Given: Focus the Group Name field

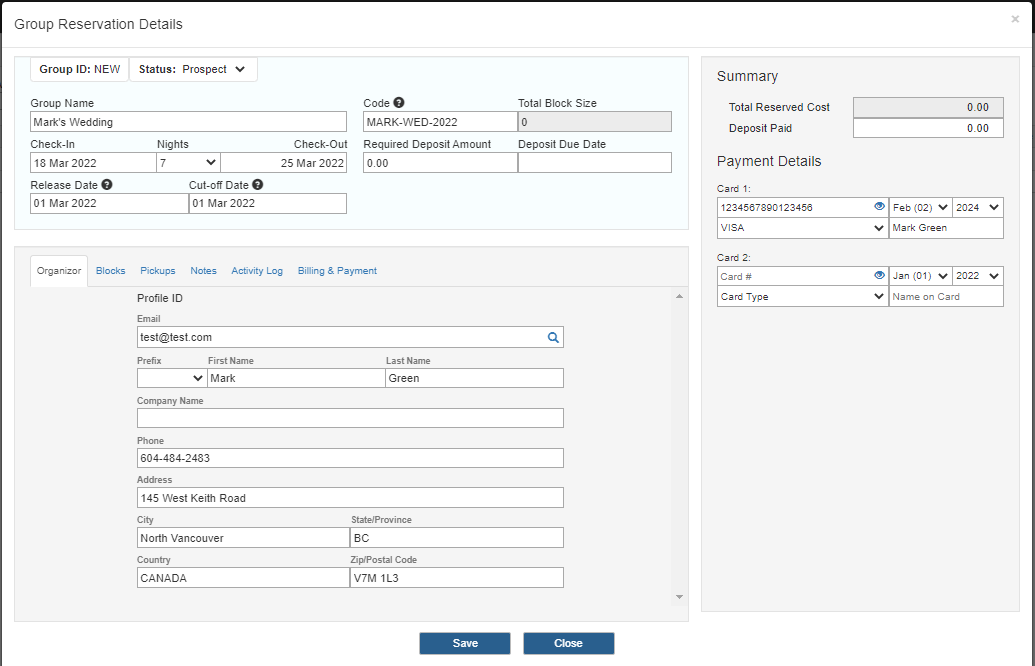Looking at the screenshot, I should pyautogui.click(x=188, y=121).
